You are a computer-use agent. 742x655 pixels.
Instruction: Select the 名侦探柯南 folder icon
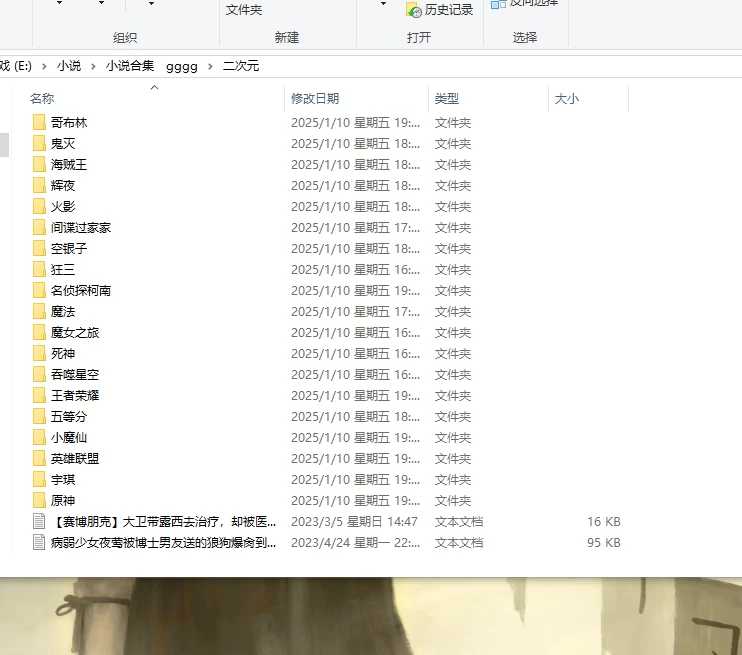[39, 291]
